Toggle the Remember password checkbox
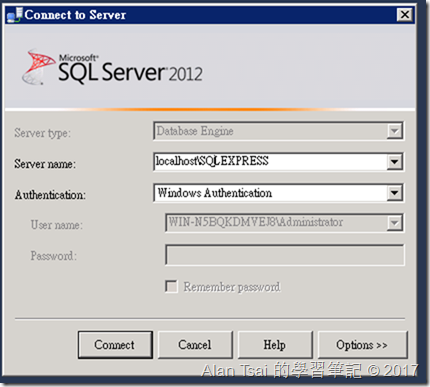This screenshot has width=430, height=387. click(x=171, y=286)
